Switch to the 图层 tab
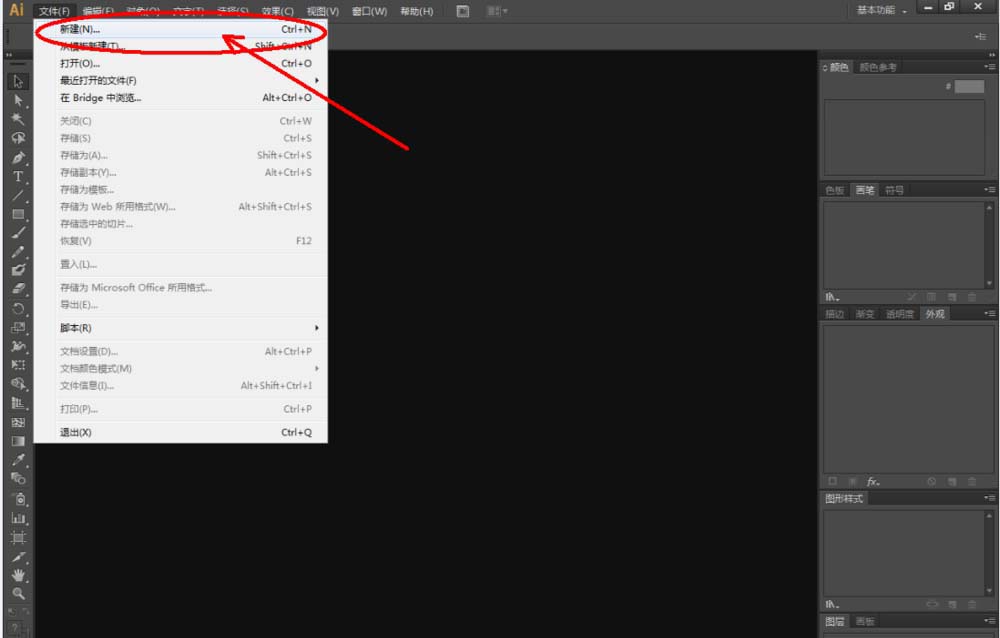 point(835,621)
